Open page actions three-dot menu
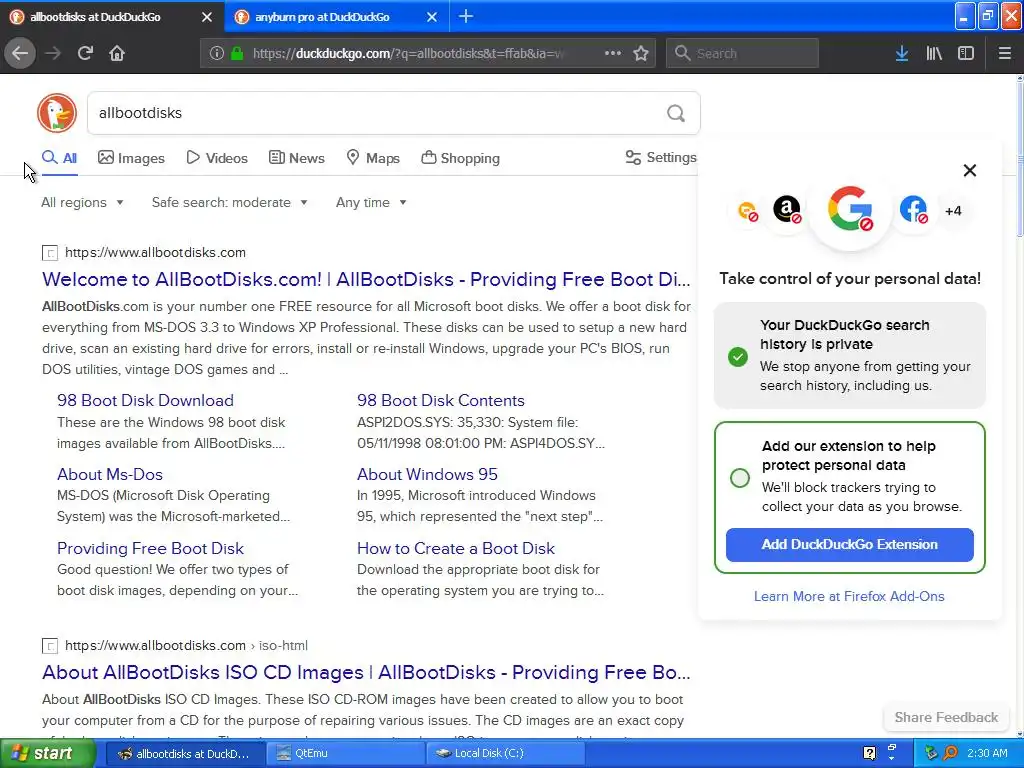Image resolution: width=1024 pixels, height=768 pixels. [x=613, y=53]
